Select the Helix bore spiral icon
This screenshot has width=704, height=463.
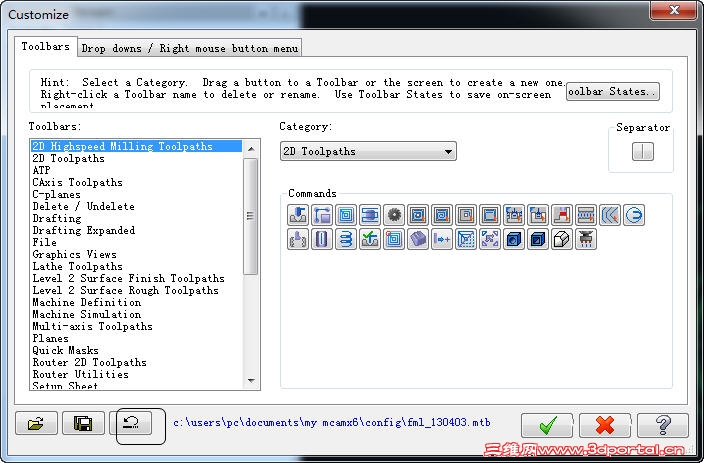click(346, 239)
